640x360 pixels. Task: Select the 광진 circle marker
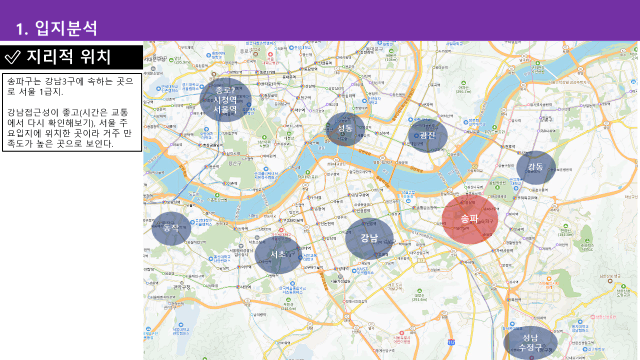[428, 136]
